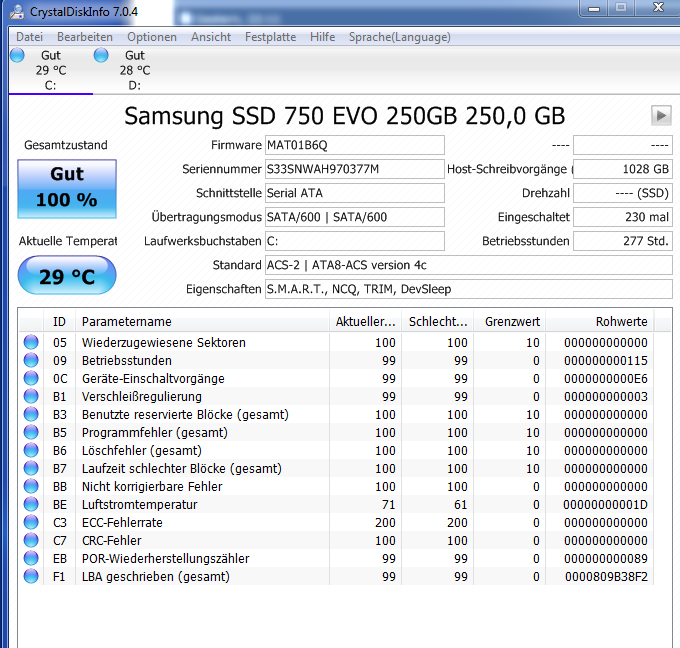Click the Schnittstelle field Serial ATA
Image resolution: width=680 pixels, height=648 pixels.
354,193
